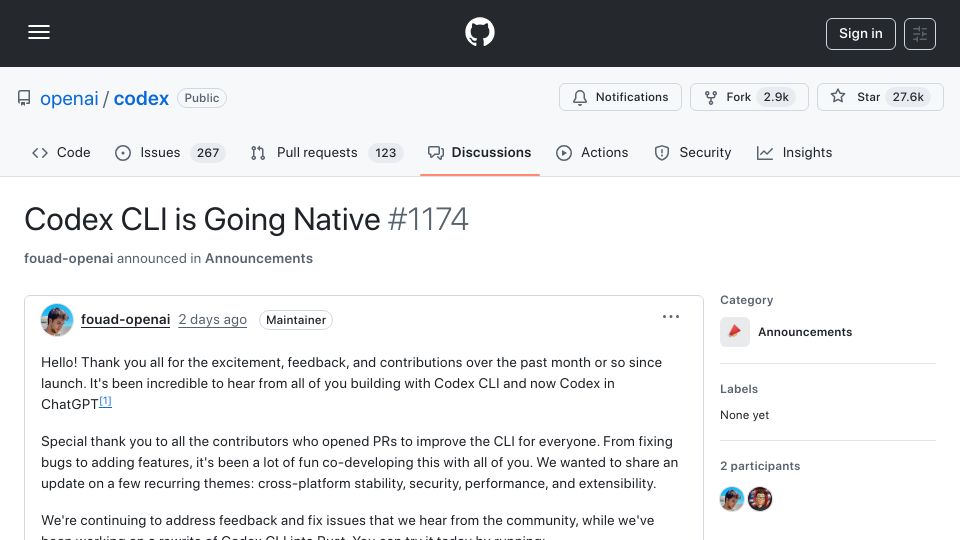Open the hamburger navigation menu
Viewport: 960px width, 540px height.
(39, 32)
